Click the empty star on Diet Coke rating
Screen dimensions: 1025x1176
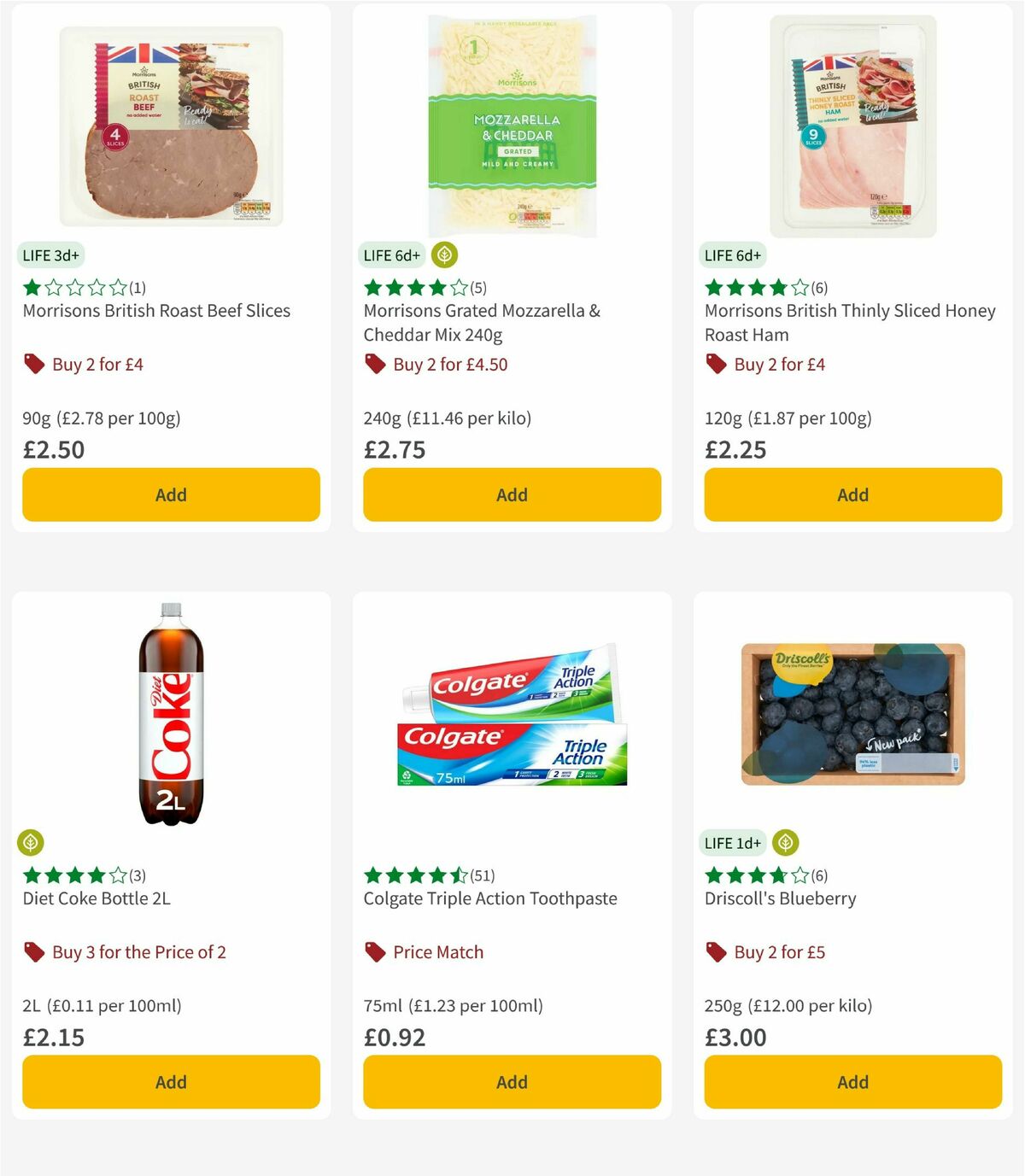(x=116, y=875)
